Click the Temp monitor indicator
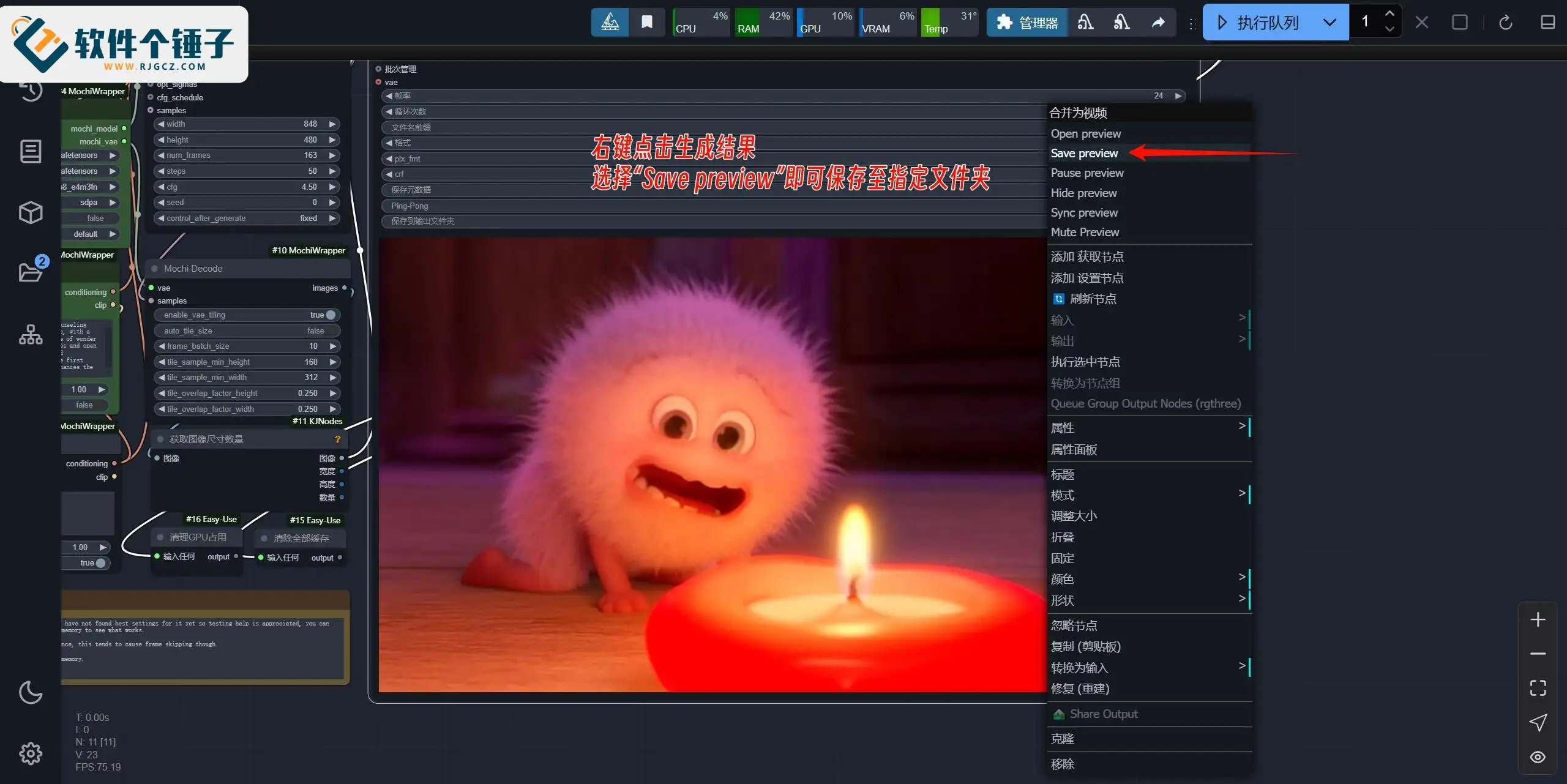This screenshot has height=784, width=1567. coord(949,23)
